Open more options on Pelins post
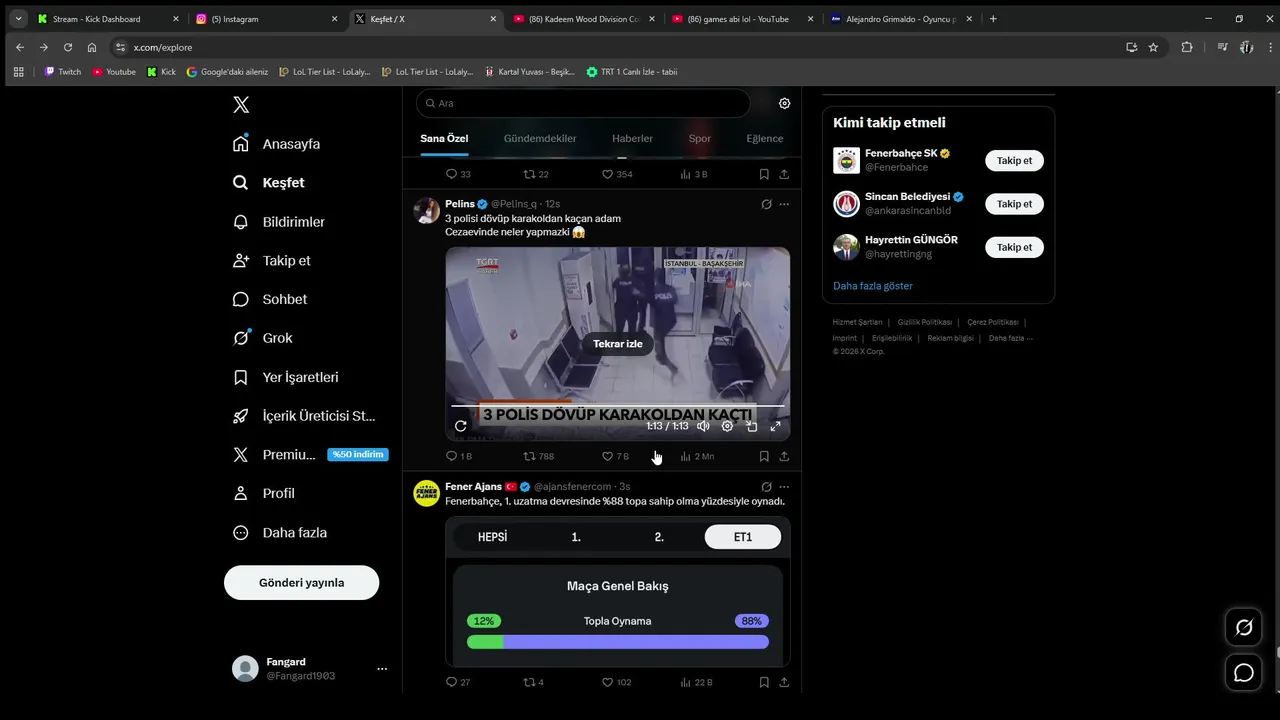Screen dimensions: 1280x720 pyautogui.click(x=784, y=204)
